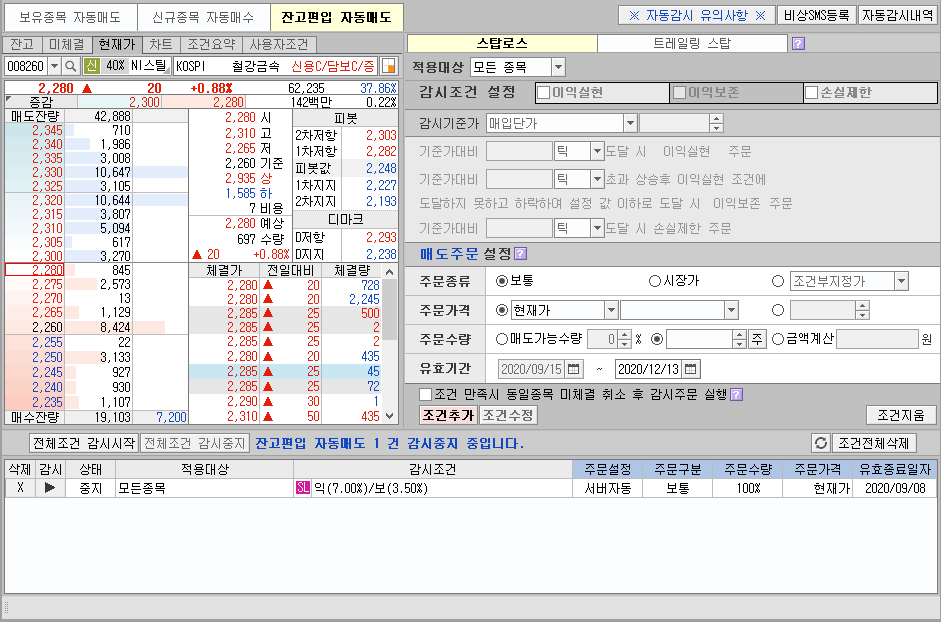The height and width of the screenshot is (622, 941).
Task: Click the play icon in the monitoring row
Action: 49,488
